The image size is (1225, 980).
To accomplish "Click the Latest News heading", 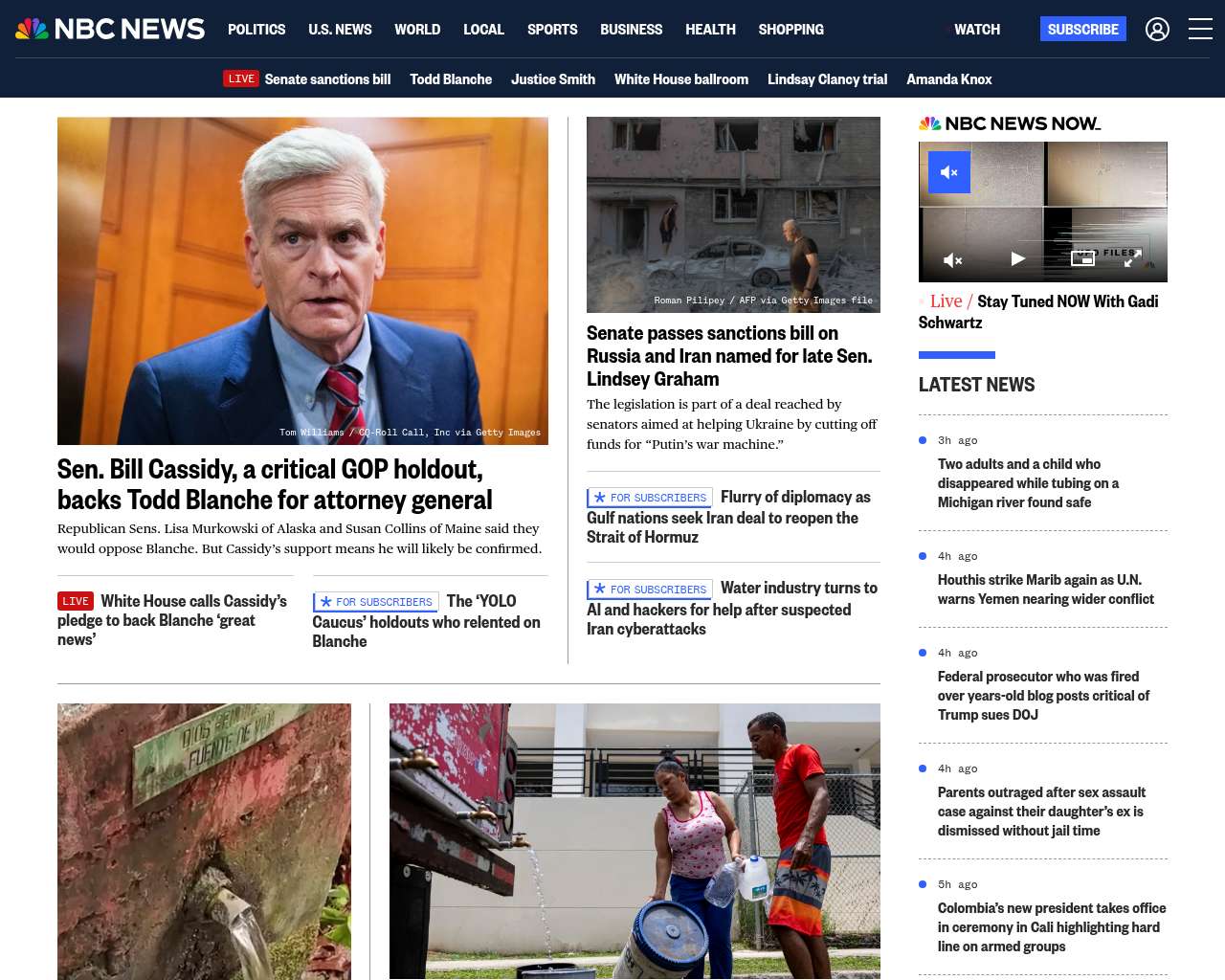I will (976, 385).
